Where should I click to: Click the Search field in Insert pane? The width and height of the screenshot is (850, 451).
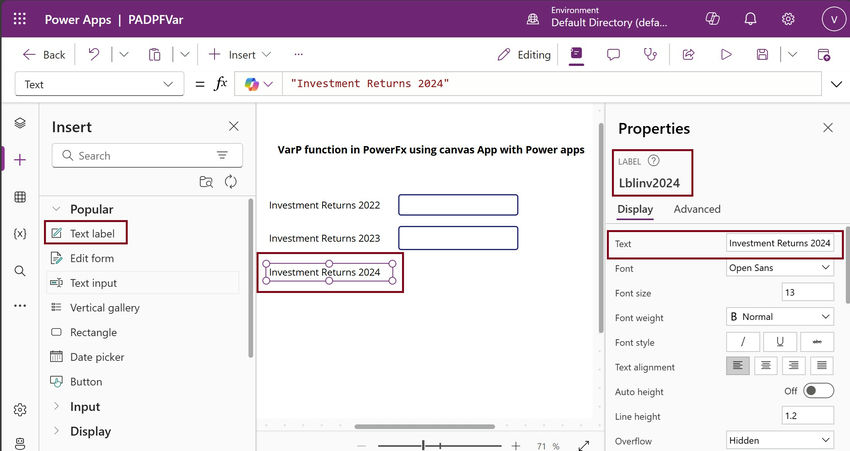coord(147,156)
